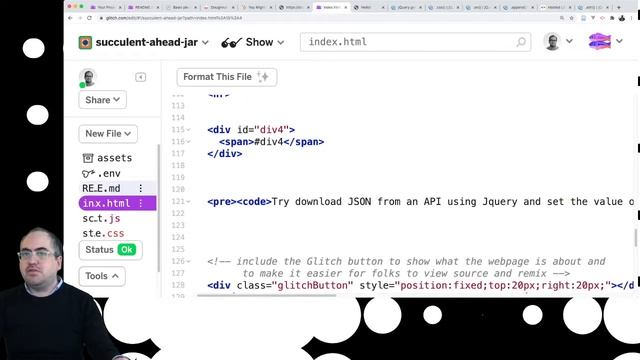Click the succulent-ahead-jar project icon

(85, 42)
